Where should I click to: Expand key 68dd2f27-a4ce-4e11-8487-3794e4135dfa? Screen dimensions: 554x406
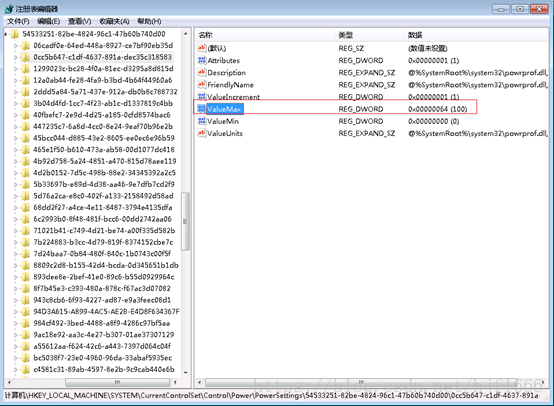coord(16,208)
